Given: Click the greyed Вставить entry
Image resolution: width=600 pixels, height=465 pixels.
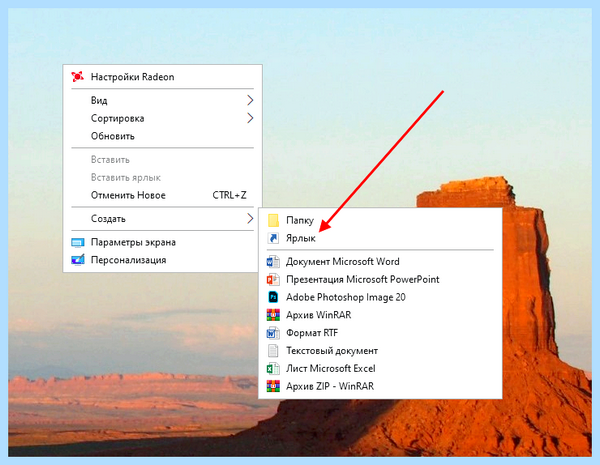Looking at the screenshot, I should point(163,160).
